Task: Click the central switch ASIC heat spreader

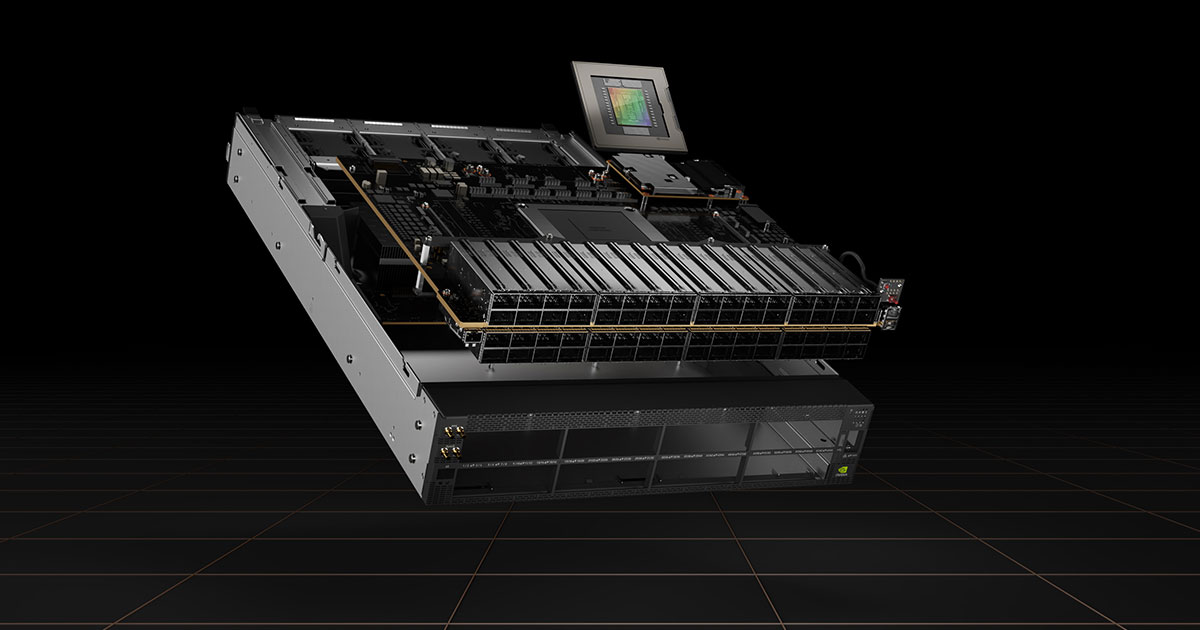Action: point(590,223)
